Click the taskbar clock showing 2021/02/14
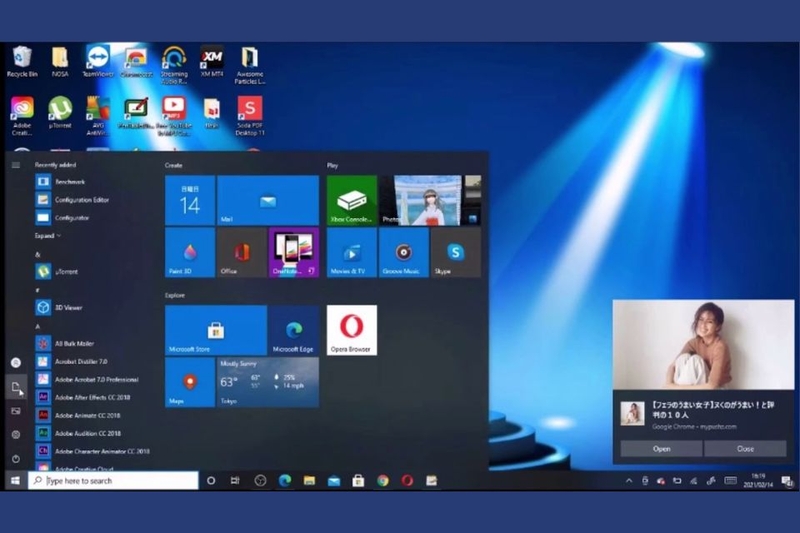This screenshot has height=533, width=800. tap(758, 480)
